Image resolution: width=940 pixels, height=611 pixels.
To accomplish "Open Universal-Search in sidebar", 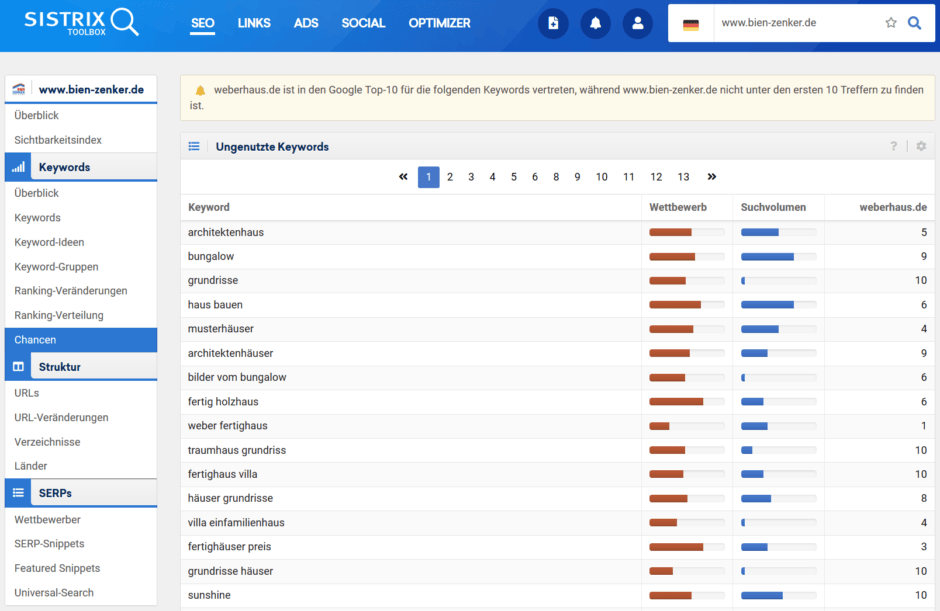I will coord(54,592).
